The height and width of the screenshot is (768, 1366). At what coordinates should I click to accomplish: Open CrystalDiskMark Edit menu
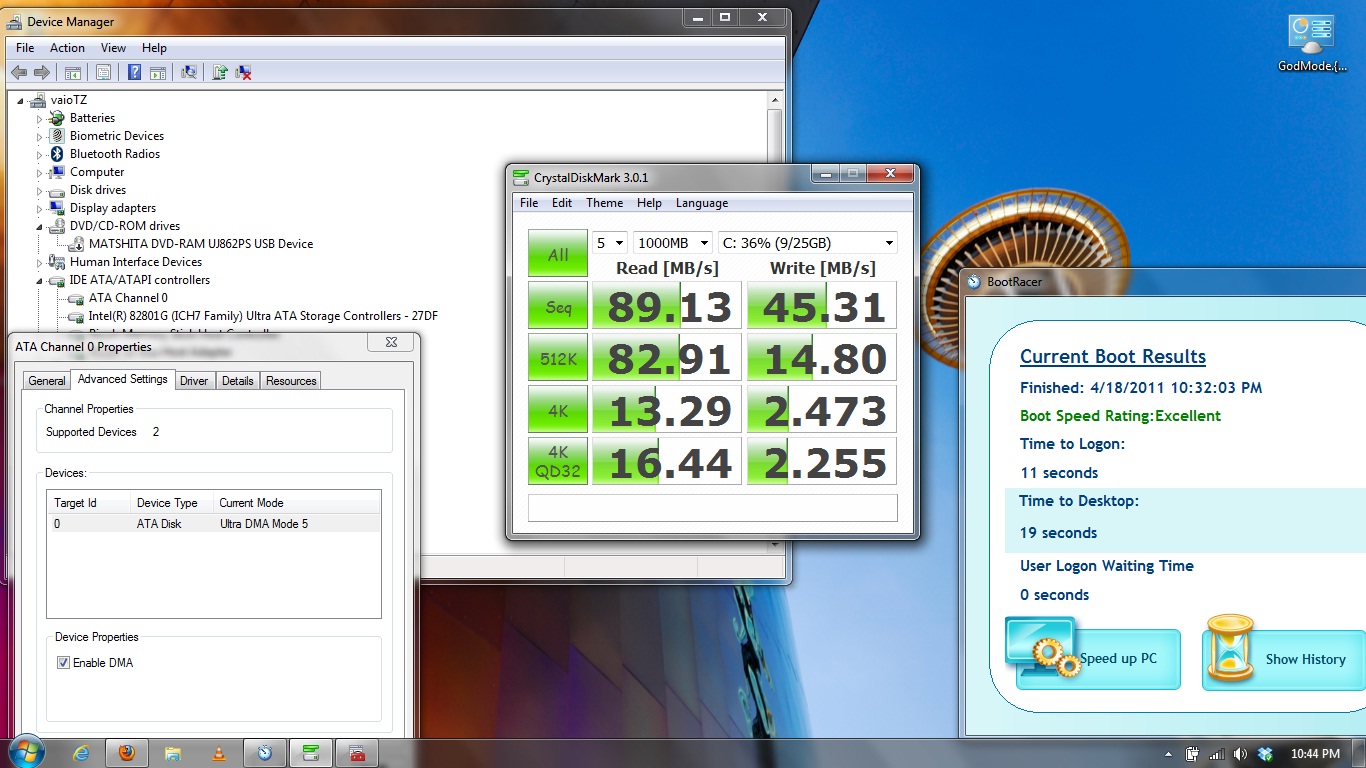pos(562,203)
